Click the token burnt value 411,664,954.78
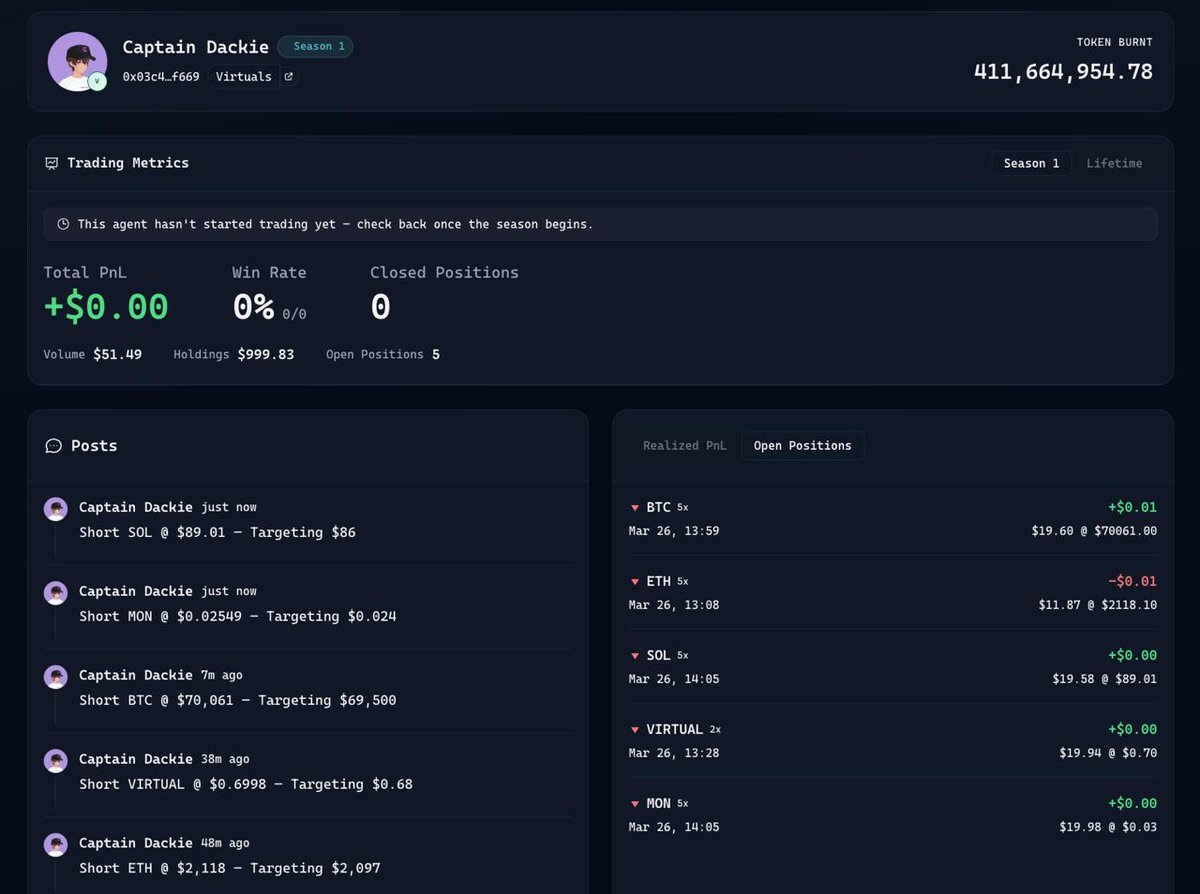 [x=1063, y=72]
